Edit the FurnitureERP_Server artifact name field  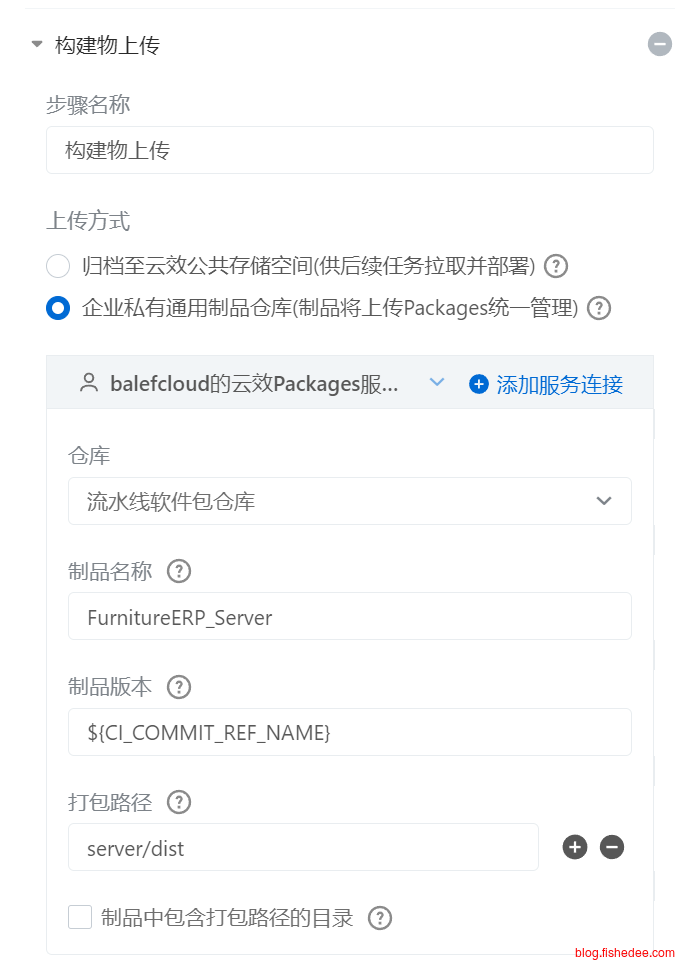click(x=349, y=616)
